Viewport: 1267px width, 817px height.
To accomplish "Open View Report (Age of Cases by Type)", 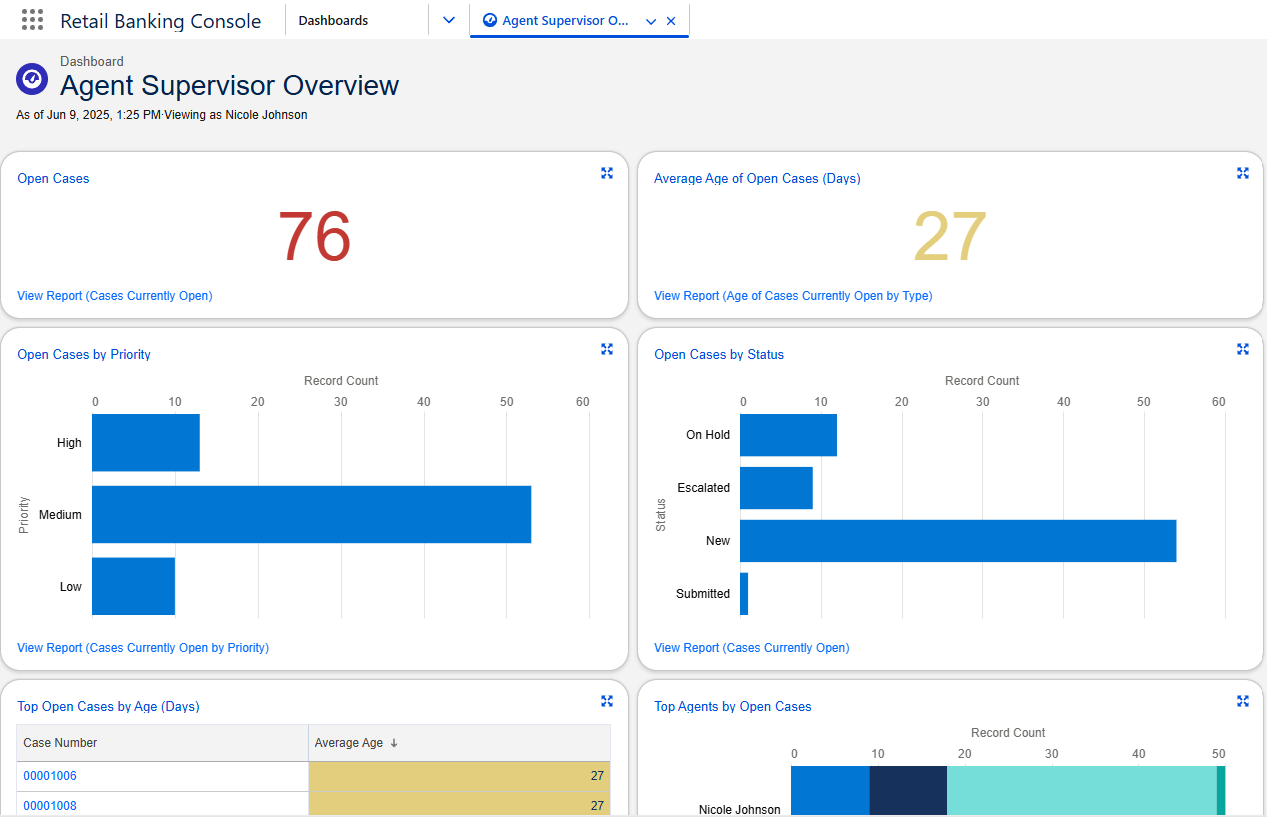I will coord(792,296).
